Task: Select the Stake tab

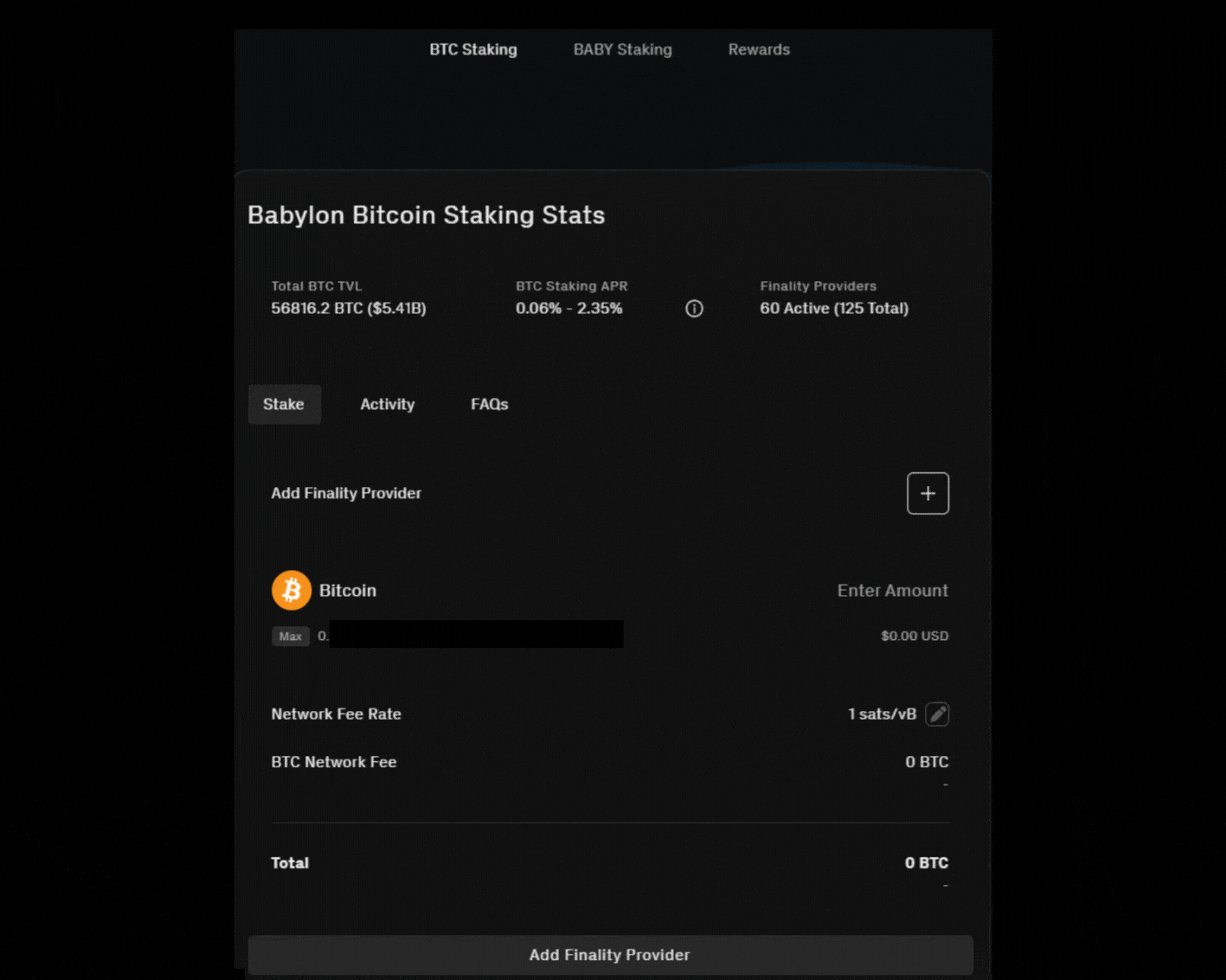Action: pos(284,404)
